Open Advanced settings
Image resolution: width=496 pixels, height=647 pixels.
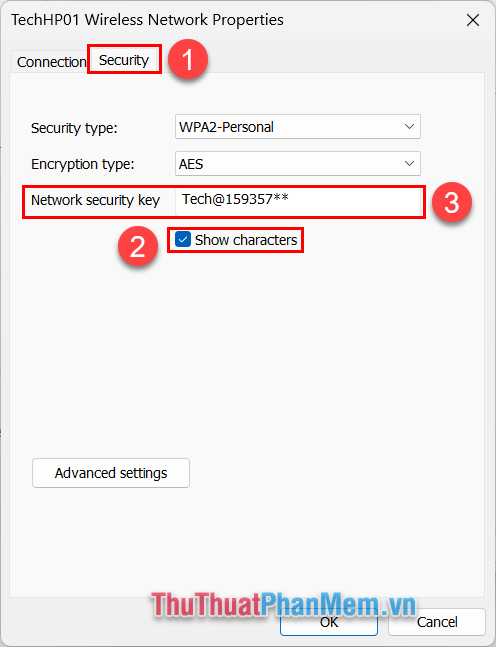point(111,473)
